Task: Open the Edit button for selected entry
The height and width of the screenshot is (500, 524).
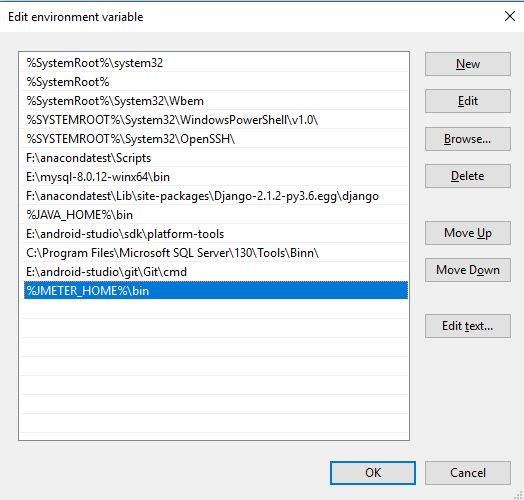Action: pyautogui.click(x=468, y=101)
